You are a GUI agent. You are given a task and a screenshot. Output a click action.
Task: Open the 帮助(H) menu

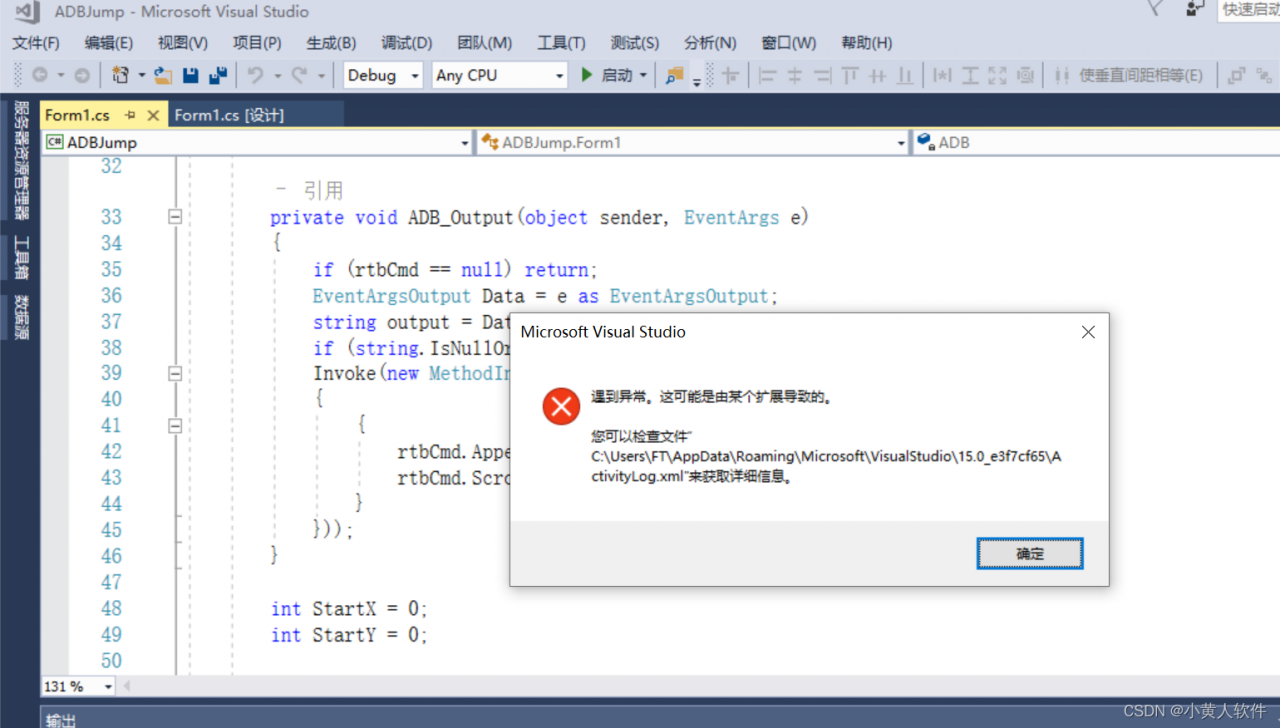[x=866, y=43]
